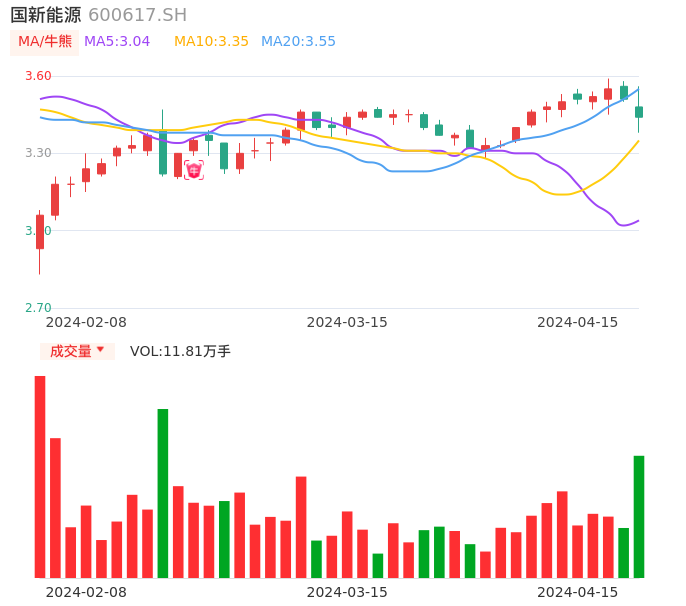The height and width of the screenshot is (606, 686).
Task: Click the 2024-02-08 date label under the price chart
Action: [86, 322]
